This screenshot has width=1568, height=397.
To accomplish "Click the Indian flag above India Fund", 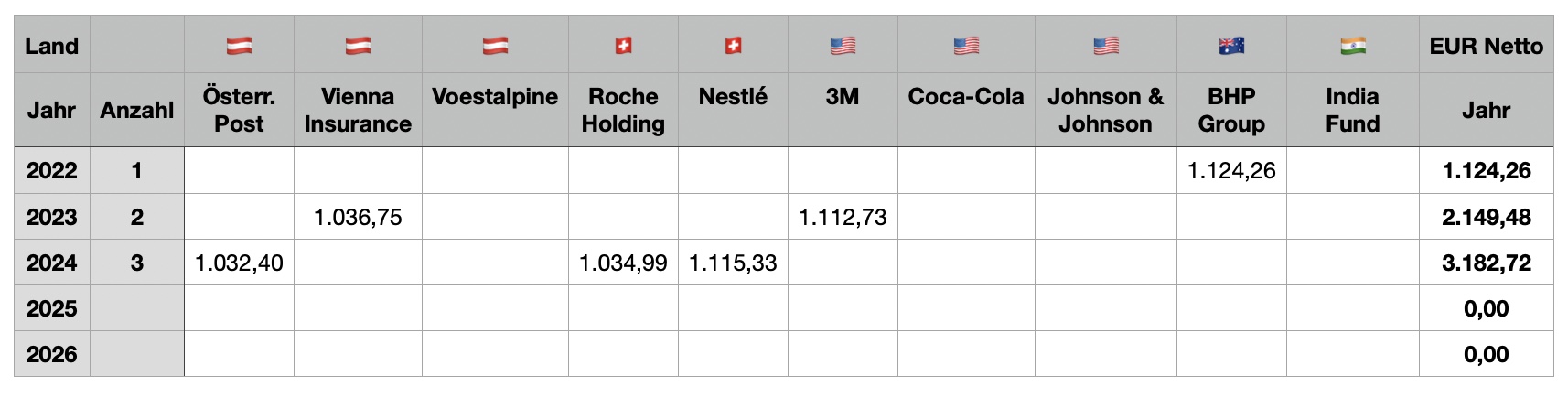I will (x=1352, y=45).
